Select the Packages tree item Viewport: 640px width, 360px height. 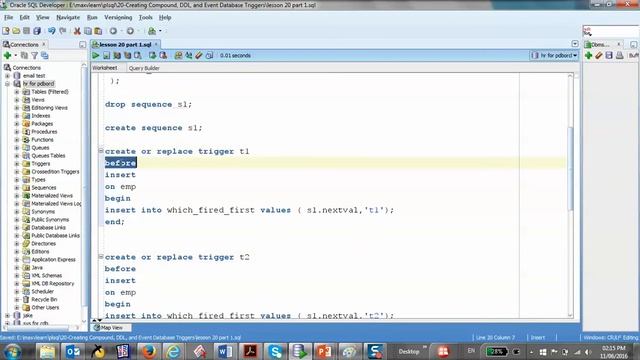(x=42, y=124)
